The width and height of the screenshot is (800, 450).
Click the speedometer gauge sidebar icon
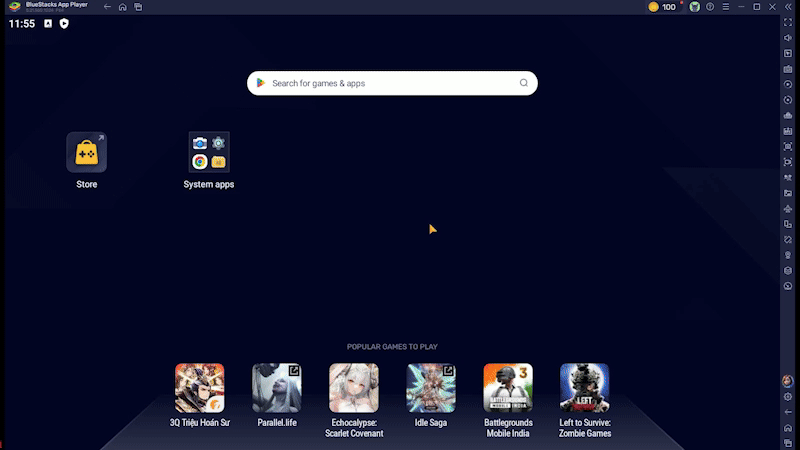[x=788, y=286]
